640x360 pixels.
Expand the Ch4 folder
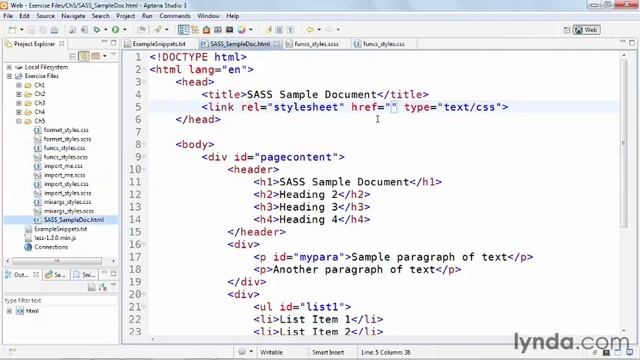click(19, 112)
